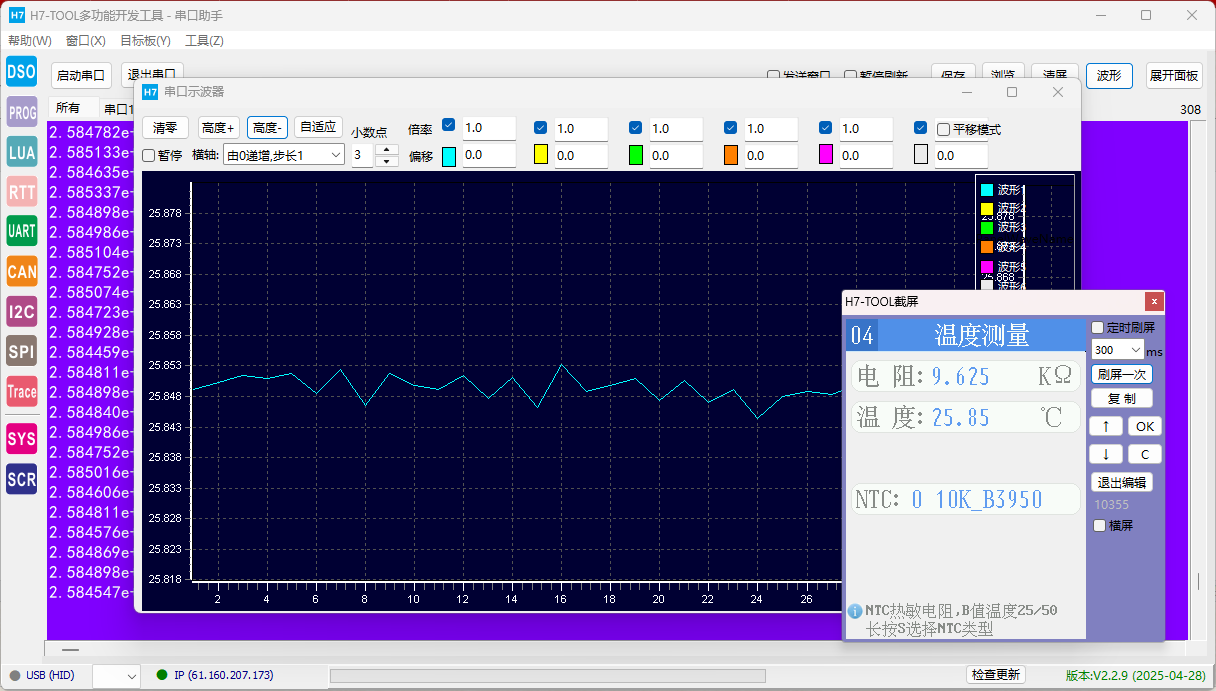Click the 版本:V2.2.9 version text
1216x691 pixels.
(x=1137, y=676)
